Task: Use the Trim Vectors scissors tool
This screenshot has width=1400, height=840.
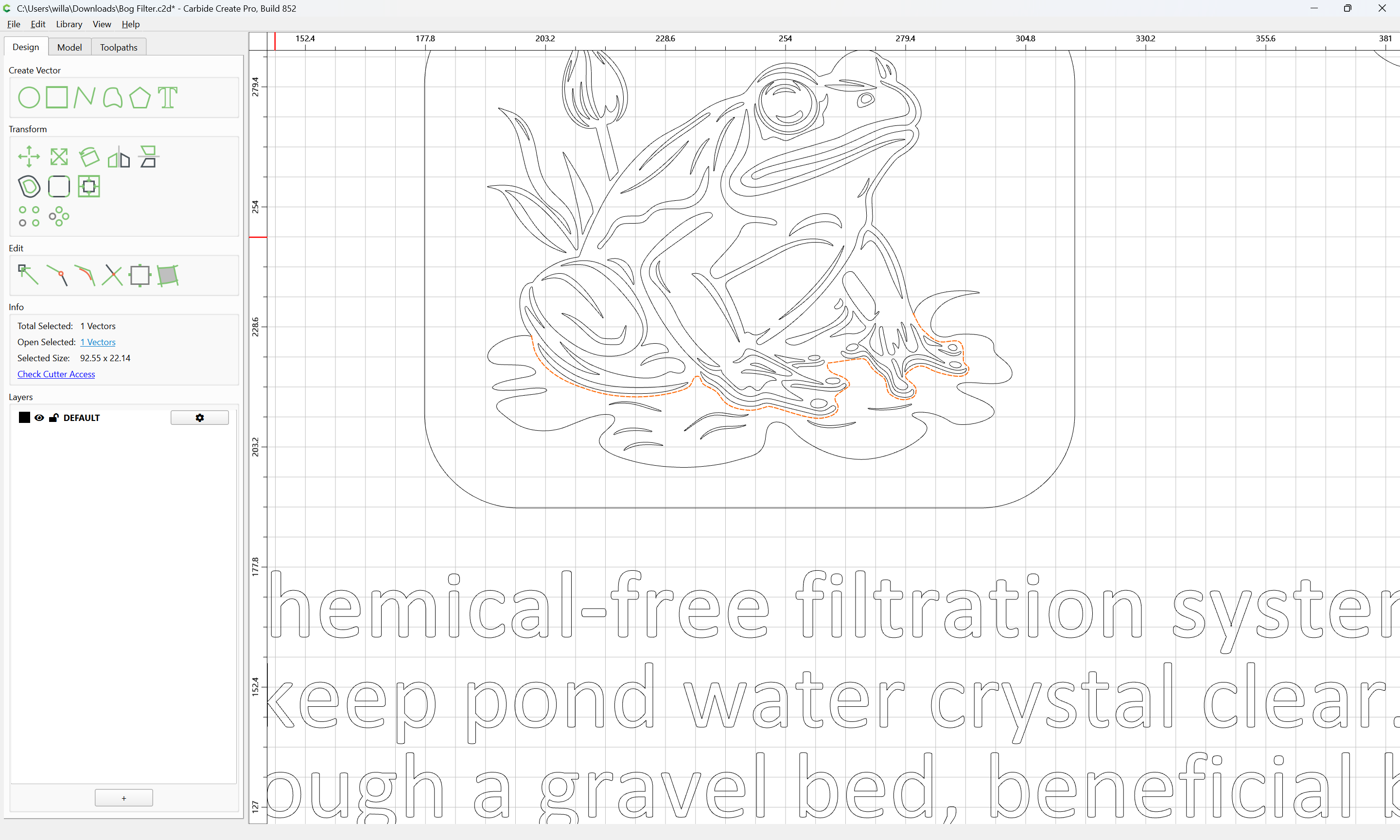Action: [112, 275]
